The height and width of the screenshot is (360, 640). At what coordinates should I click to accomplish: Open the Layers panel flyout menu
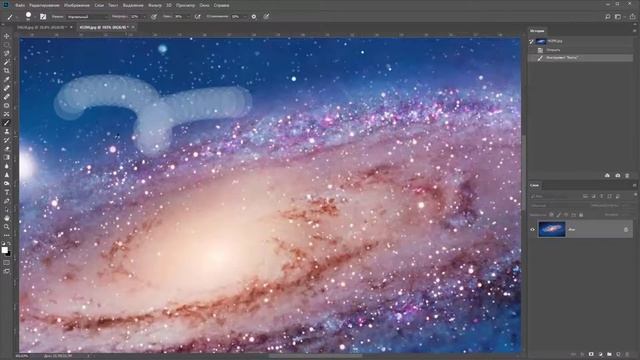point(635,185)
